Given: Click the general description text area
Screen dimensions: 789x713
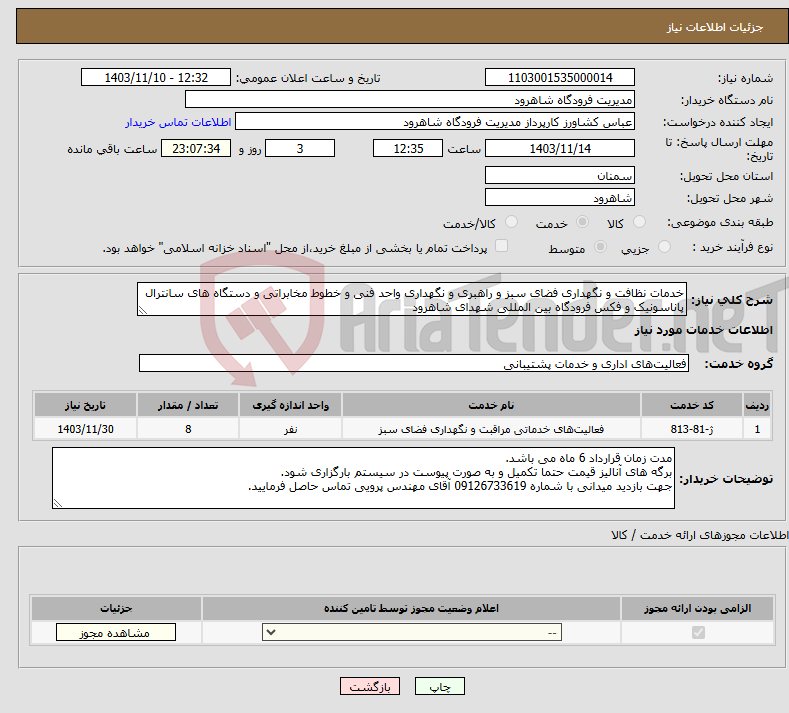Looking at the screenshot, I should click(x=412, y=299).
